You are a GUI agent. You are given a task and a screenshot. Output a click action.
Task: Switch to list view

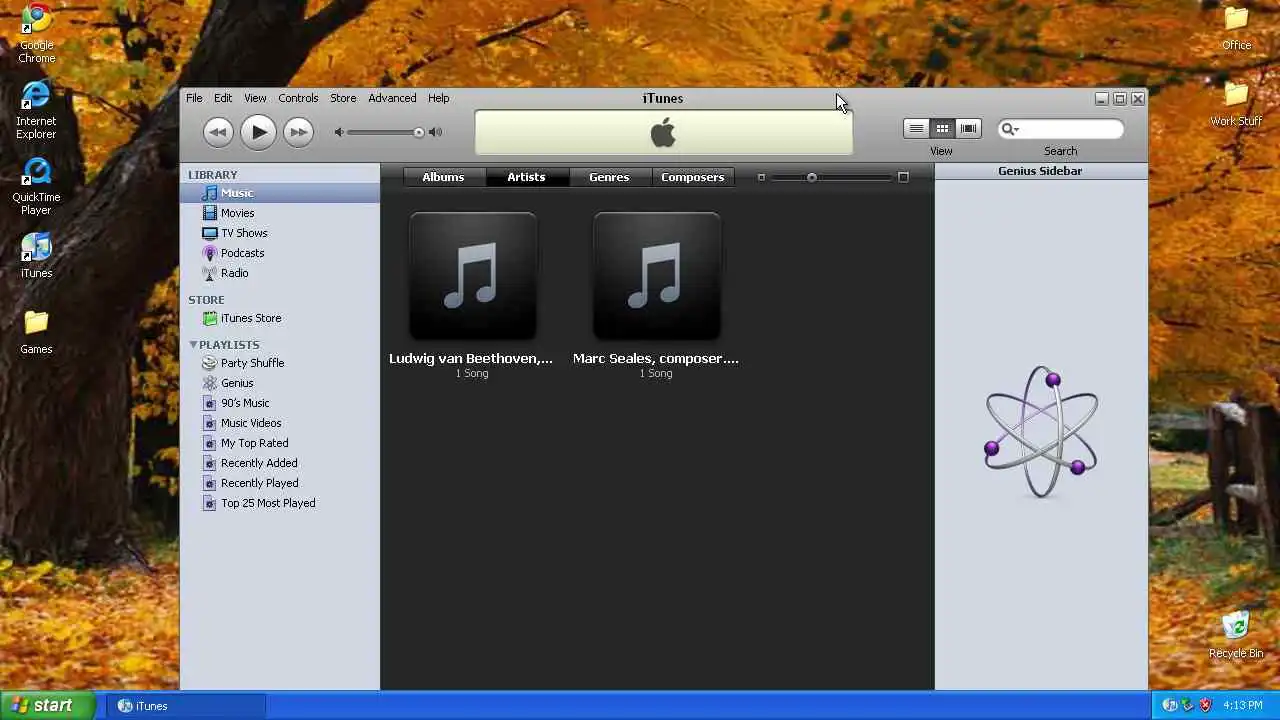pos(916,128)
